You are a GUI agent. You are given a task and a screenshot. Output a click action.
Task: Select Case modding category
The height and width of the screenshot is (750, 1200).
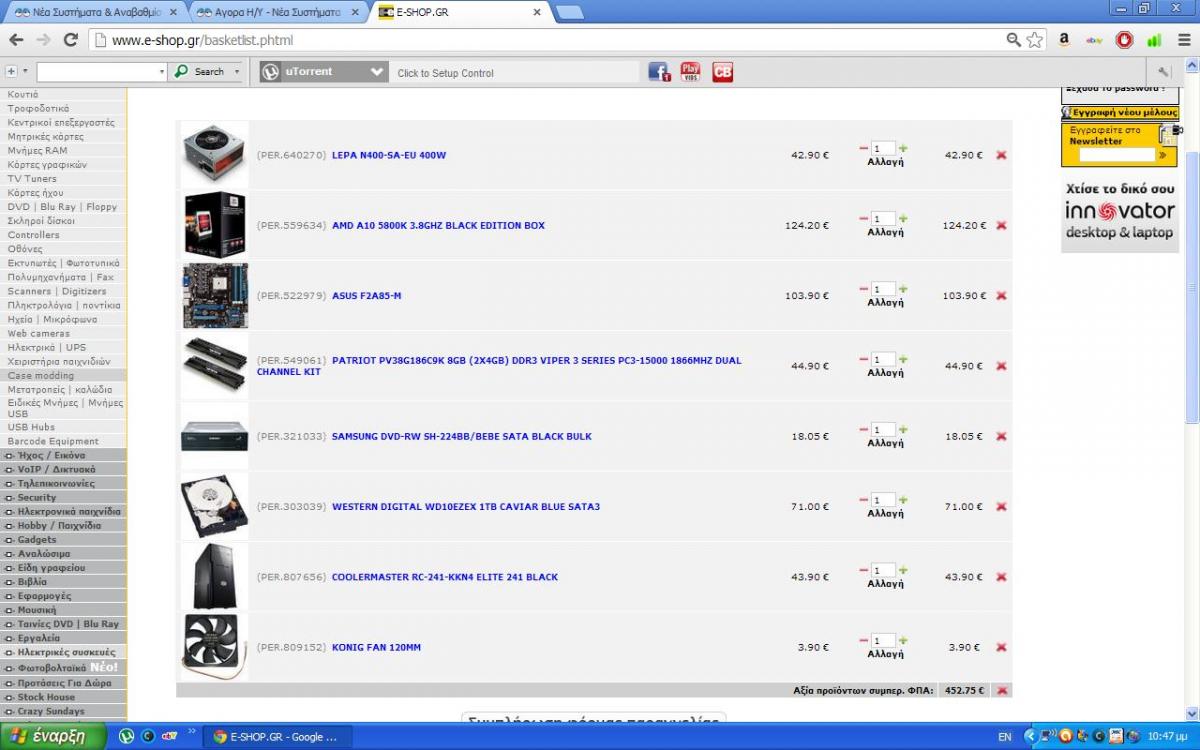pyautogui.click(x=41, y=376)
